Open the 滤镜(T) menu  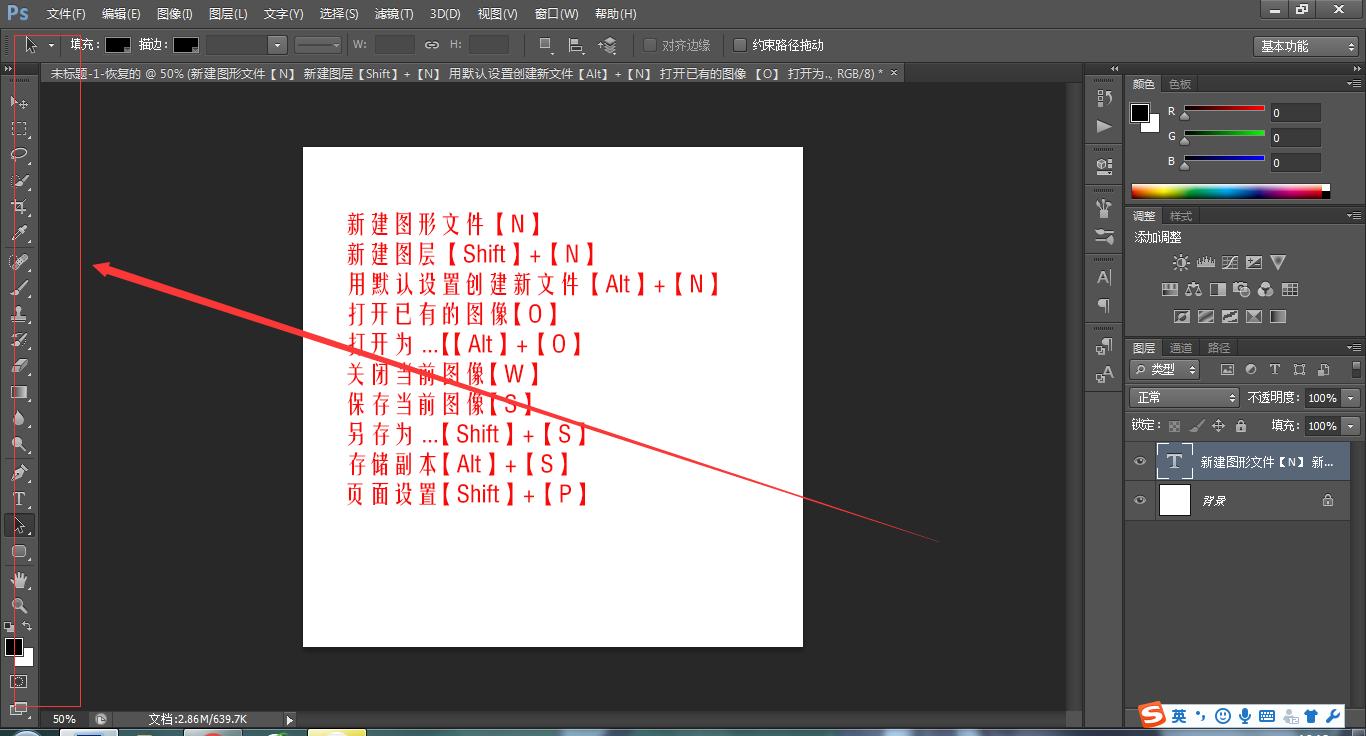[x=394, y=14]
